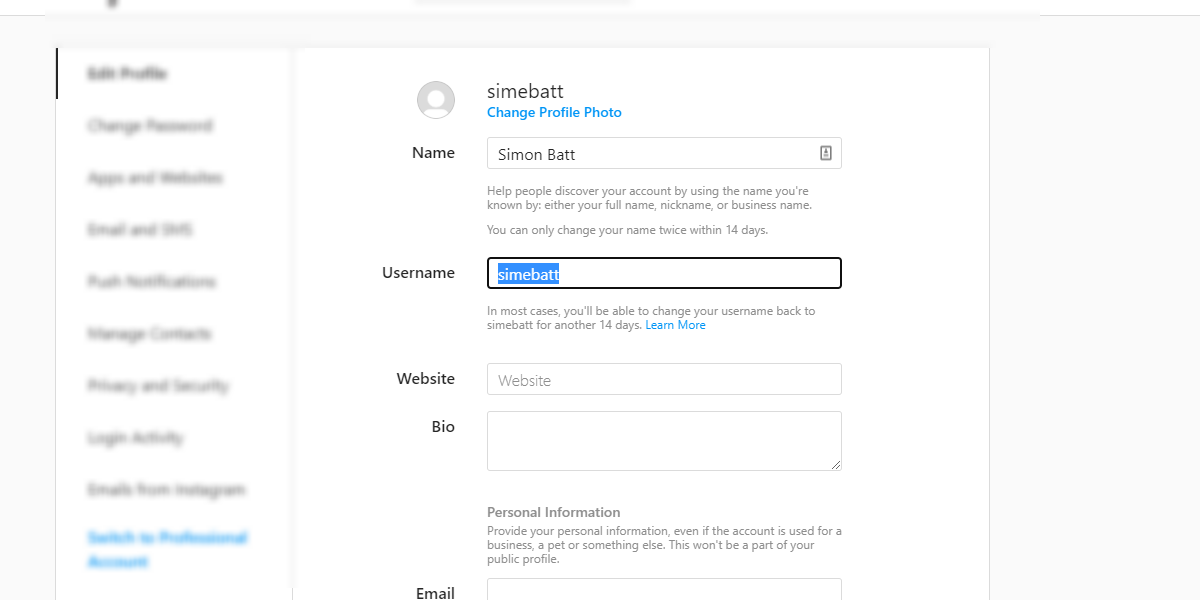This screenshot has width=1200, height=600.
Task: Click the Change Profile Photo link
Action: tap(554, 113)
